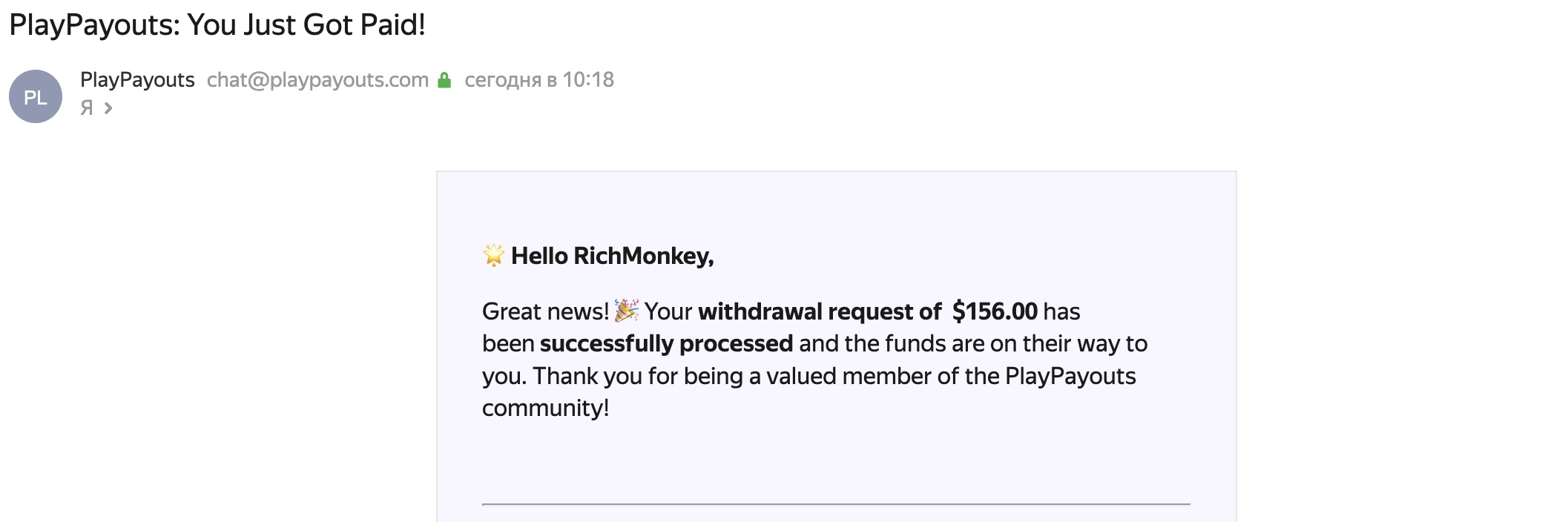Click the $156.00 amount
Image resolution: width=1568 pixels, height=522 pixels.
tap(995, 311)
